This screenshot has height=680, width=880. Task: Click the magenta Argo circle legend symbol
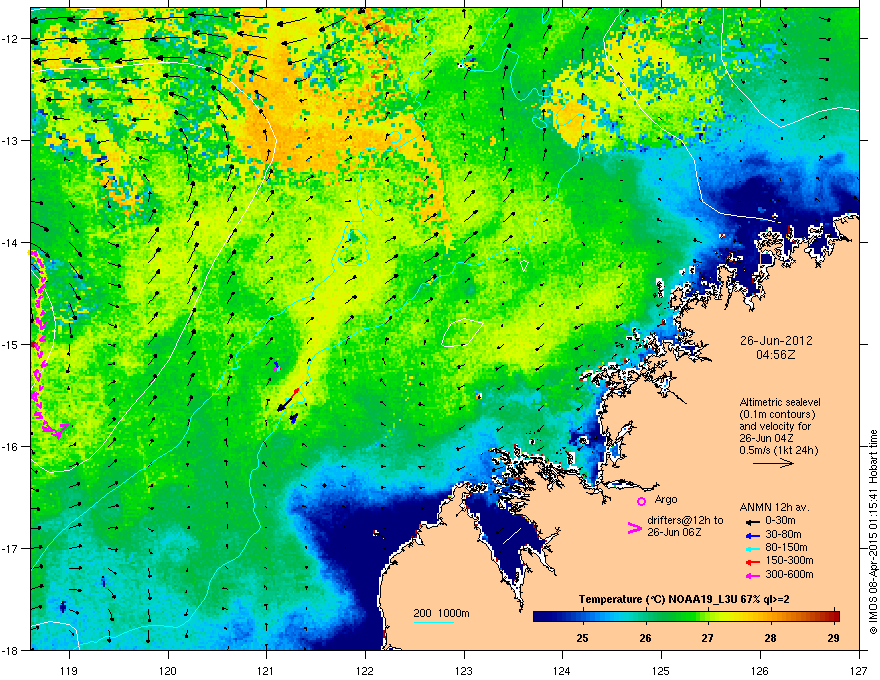tap(641, 501)
